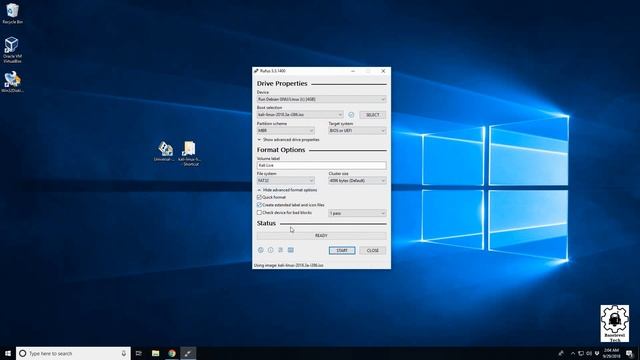This screenshot has height=360, width=640.
Task: Toggle Create extended label and icon files
Action: click(x=259, y=205)
